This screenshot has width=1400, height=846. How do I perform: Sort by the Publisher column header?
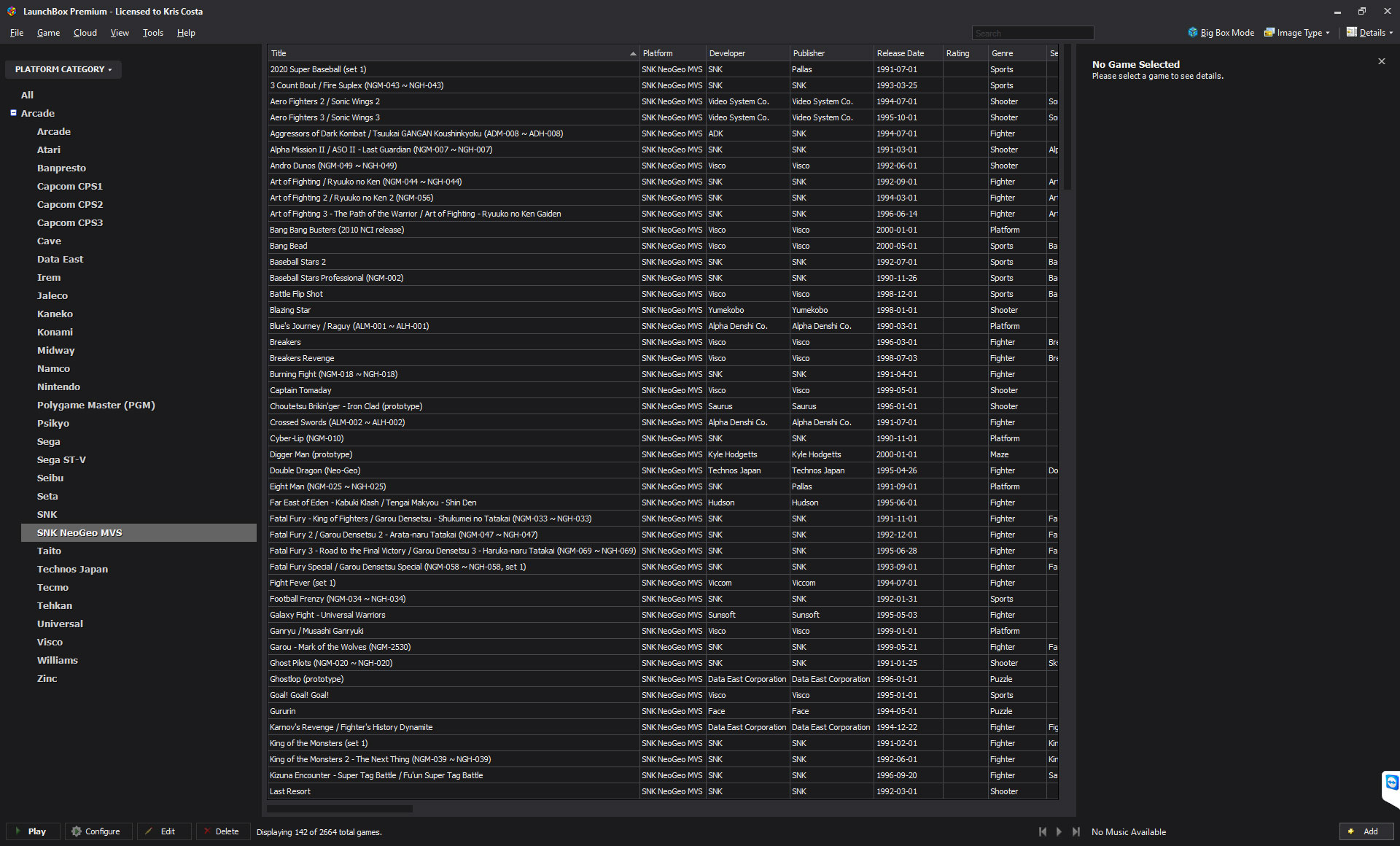click(831, 53)
